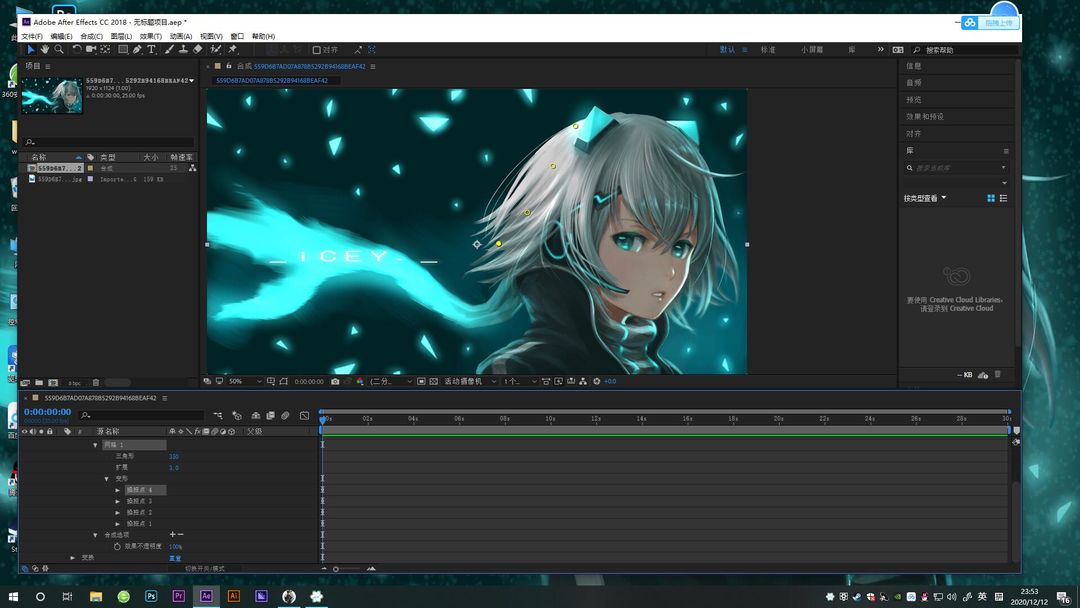Toggle transparency grid in the viewer
This screenshot has height=608, width=1080.
pos(433,381)
